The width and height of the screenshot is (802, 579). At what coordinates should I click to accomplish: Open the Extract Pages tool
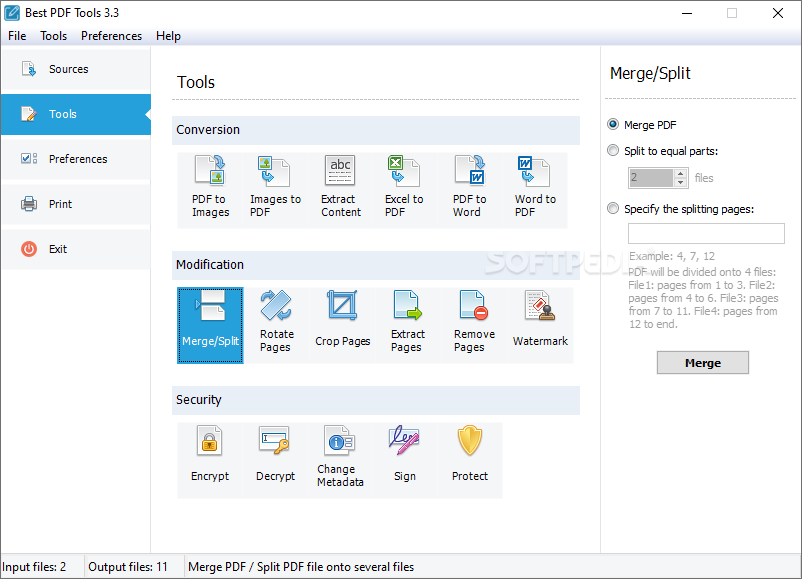(x=408, y=325)
